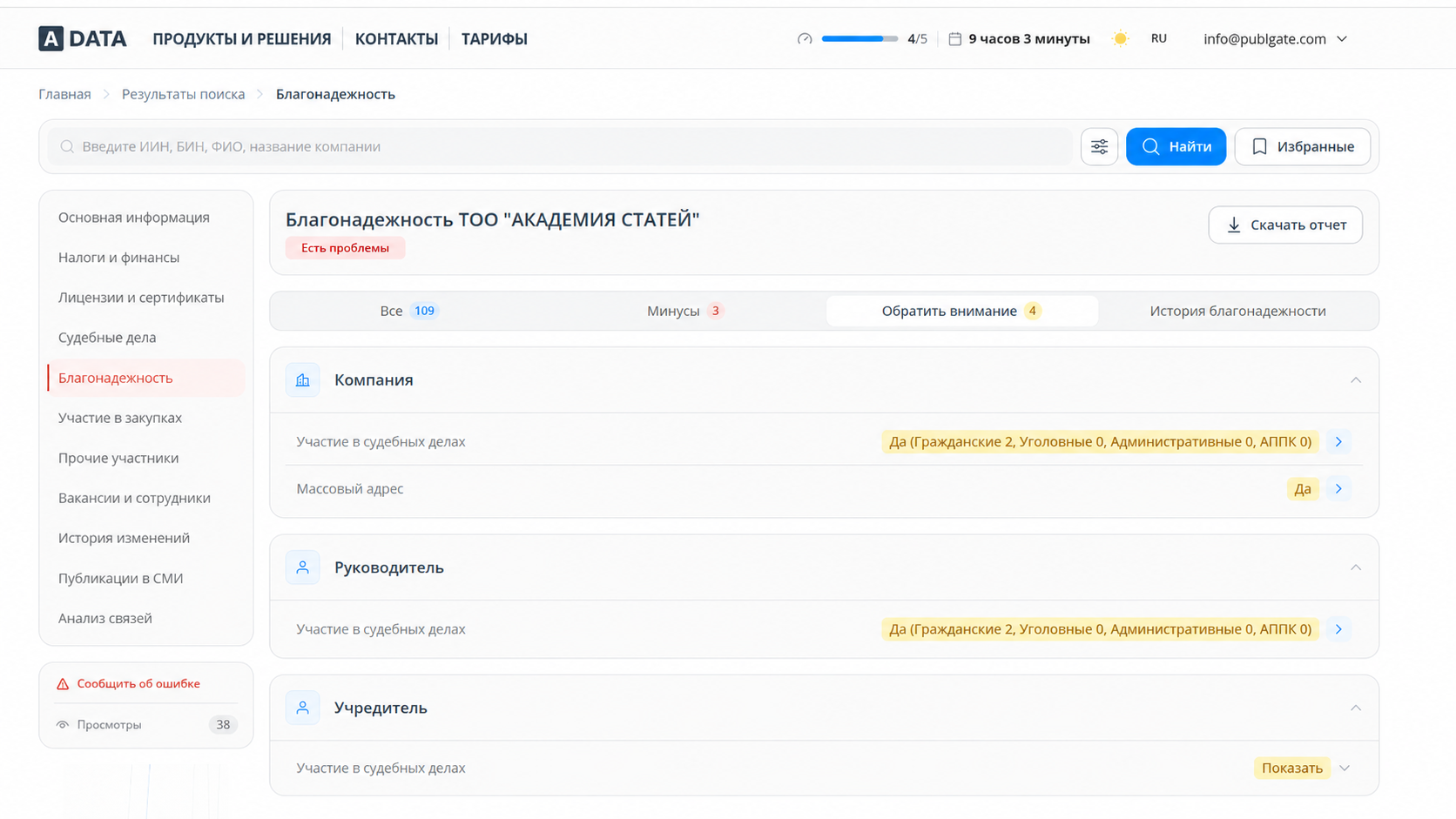
Task: Focus the ИИН, БИН, ФИО search field
Action: tap(560, 146)
